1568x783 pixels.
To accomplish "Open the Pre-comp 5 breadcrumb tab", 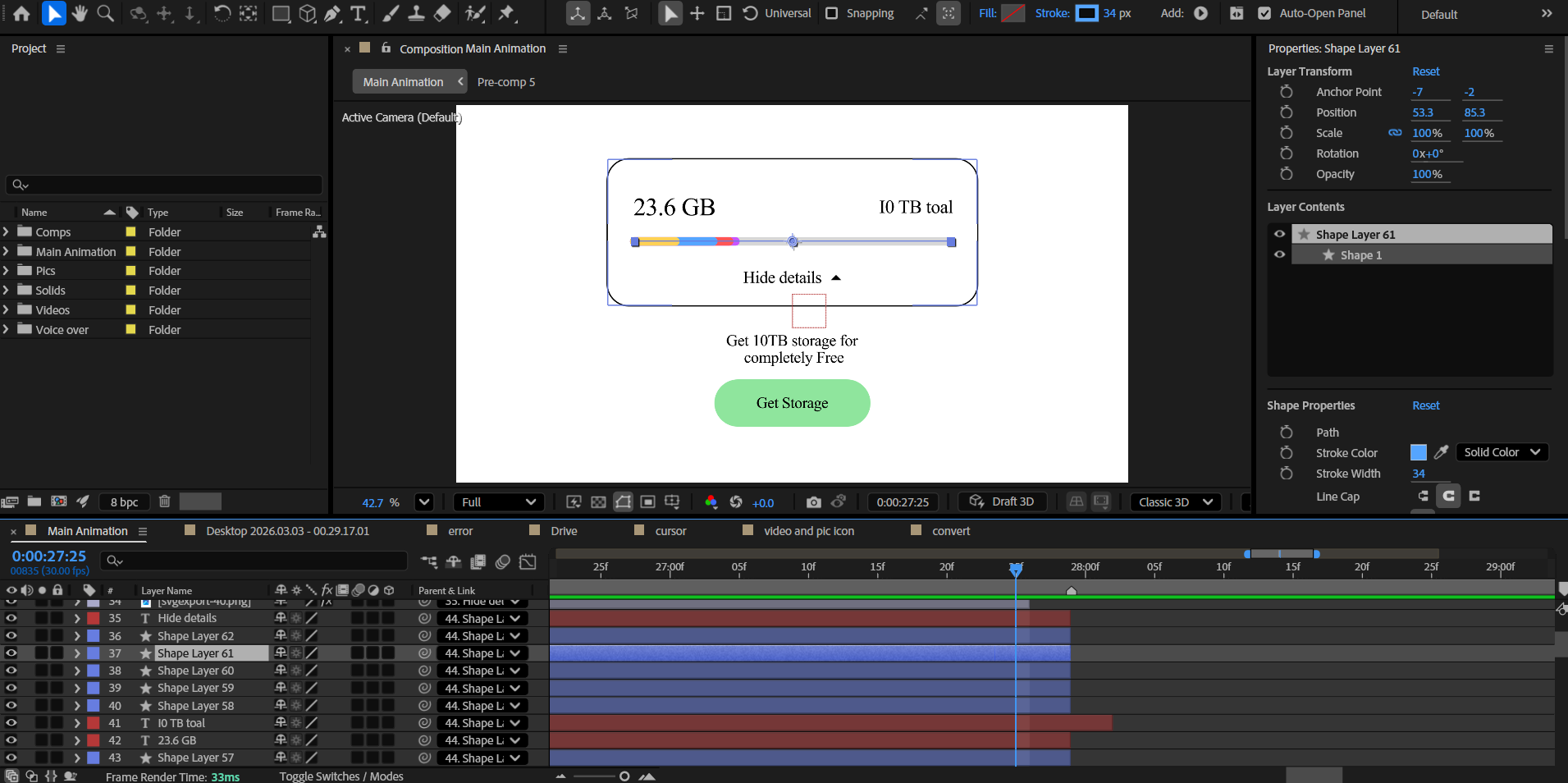I will [x=506, y=82].
